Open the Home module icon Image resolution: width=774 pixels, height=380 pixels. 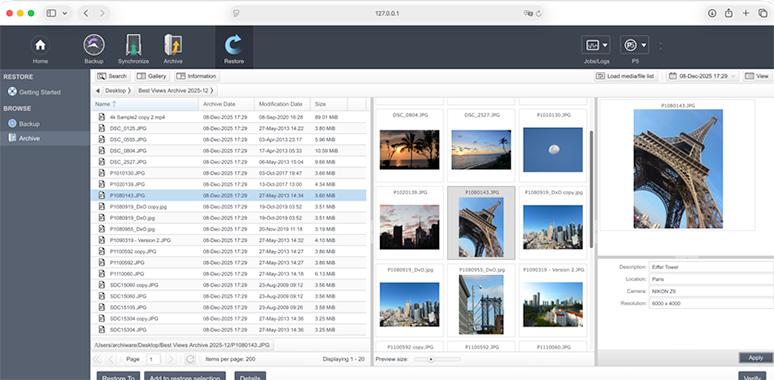coord(40,45)
